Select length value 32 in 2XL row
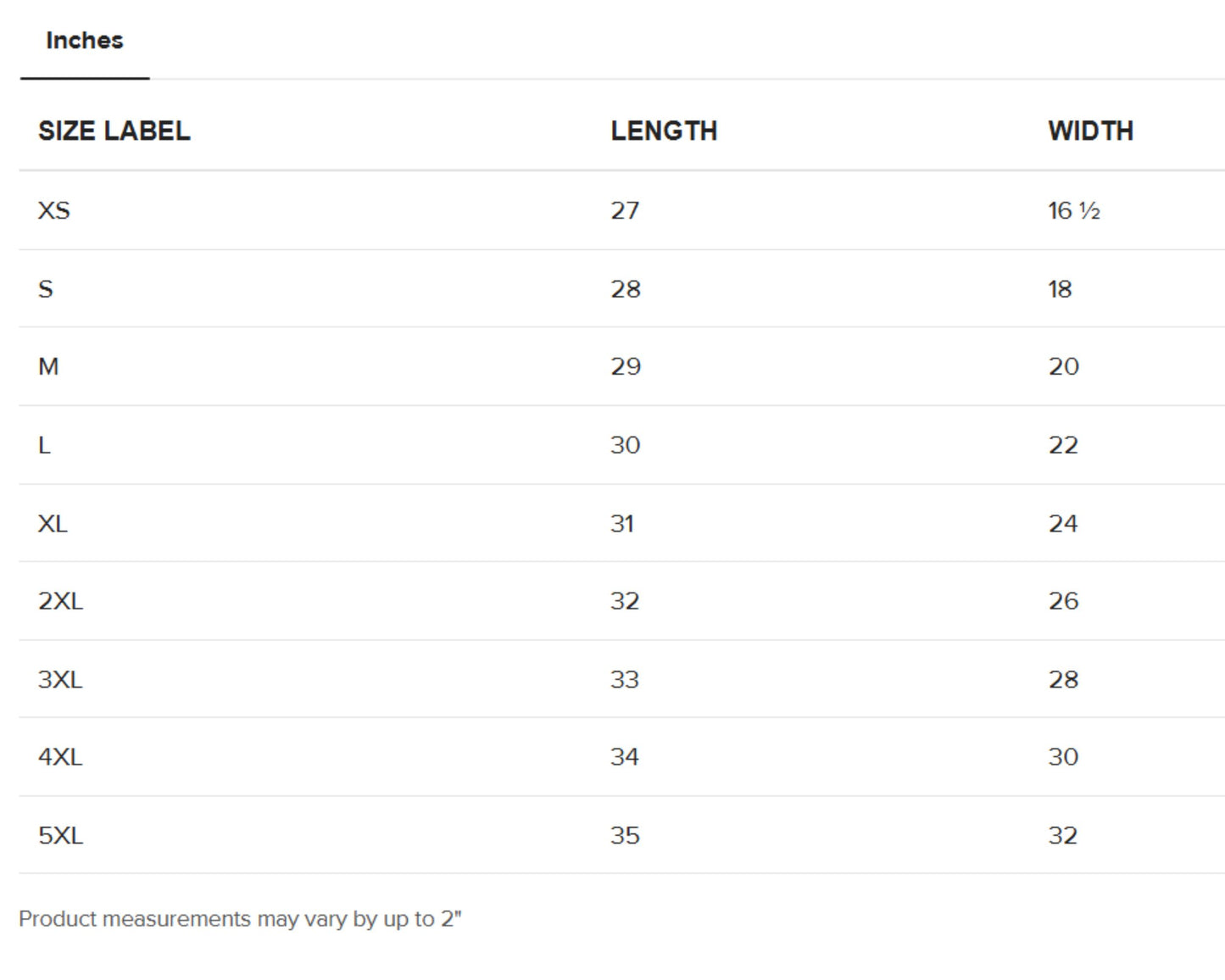The height and width of the screenshot is (980, 1225). pos(625,601)
